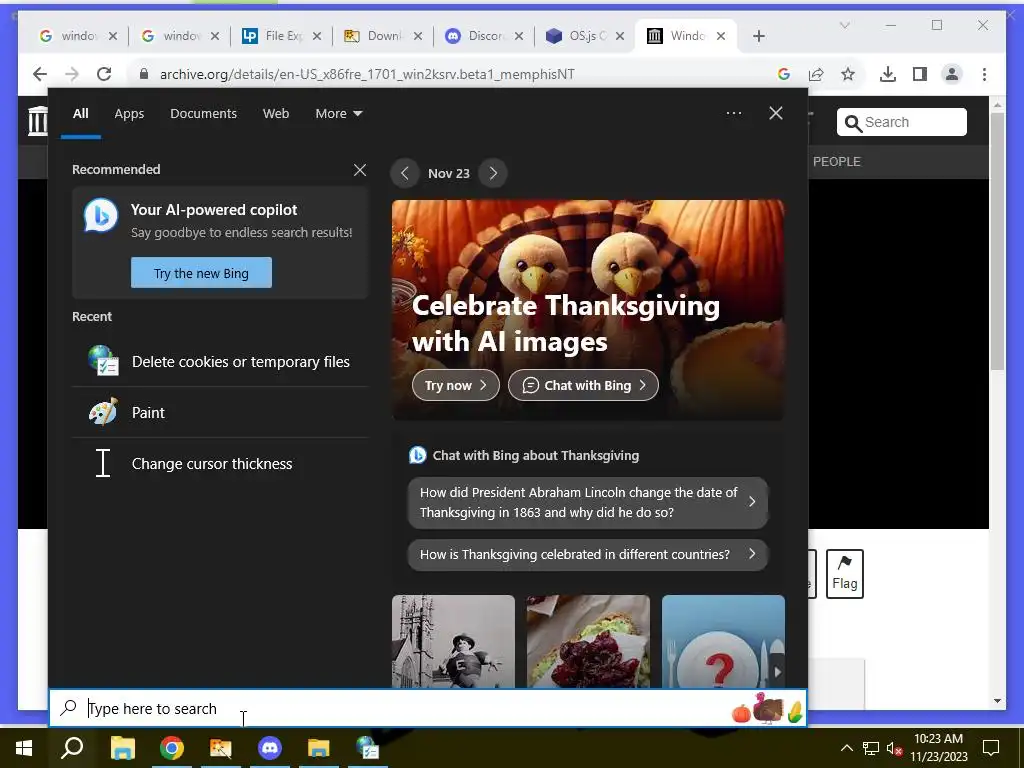Image resolution: width=1024 pixels, height=768 pixels.
Task: Click Chat with Bing about Thanksgiving heading
Action: 536,456
